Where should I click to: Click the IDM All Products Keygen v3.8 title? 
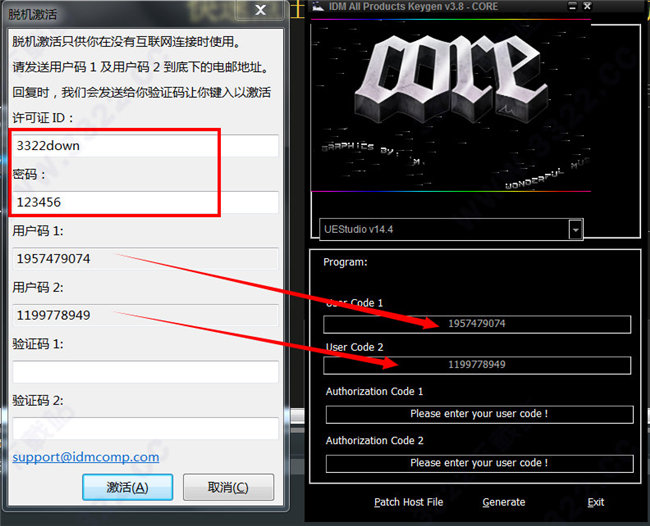pyautogui.click(x=413, y=7)
